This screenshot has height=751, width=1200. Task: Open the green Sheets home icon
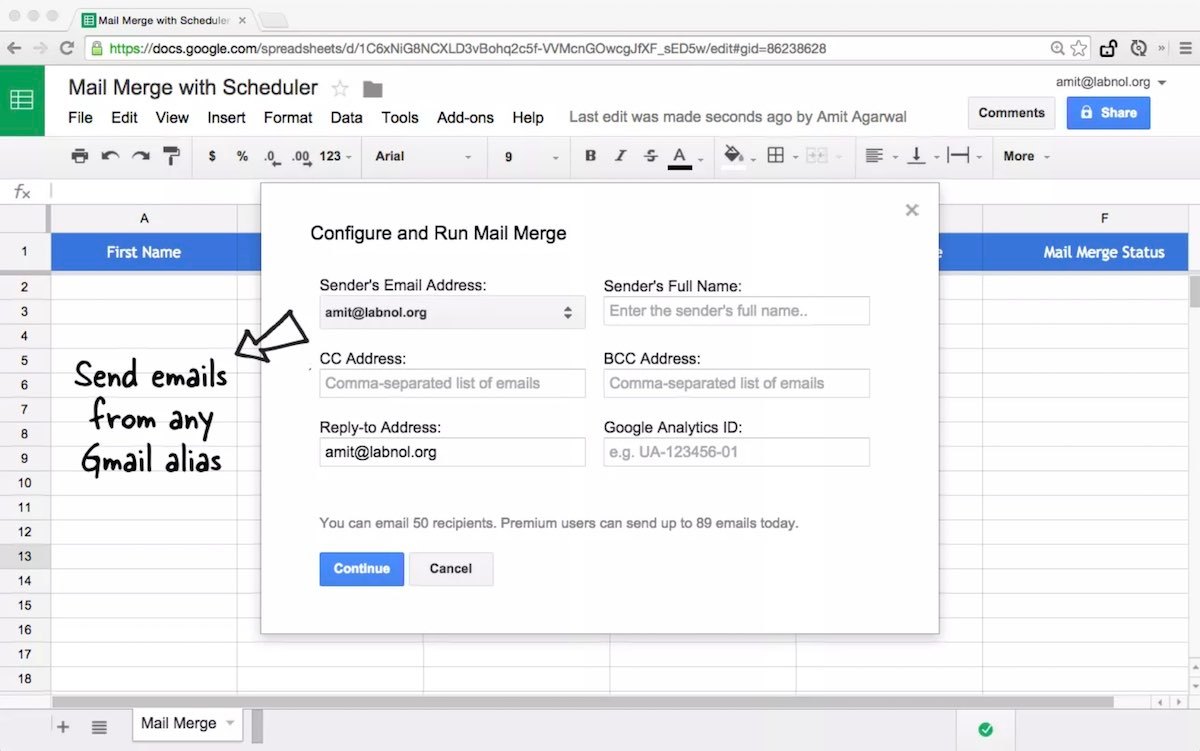point(22,100)
